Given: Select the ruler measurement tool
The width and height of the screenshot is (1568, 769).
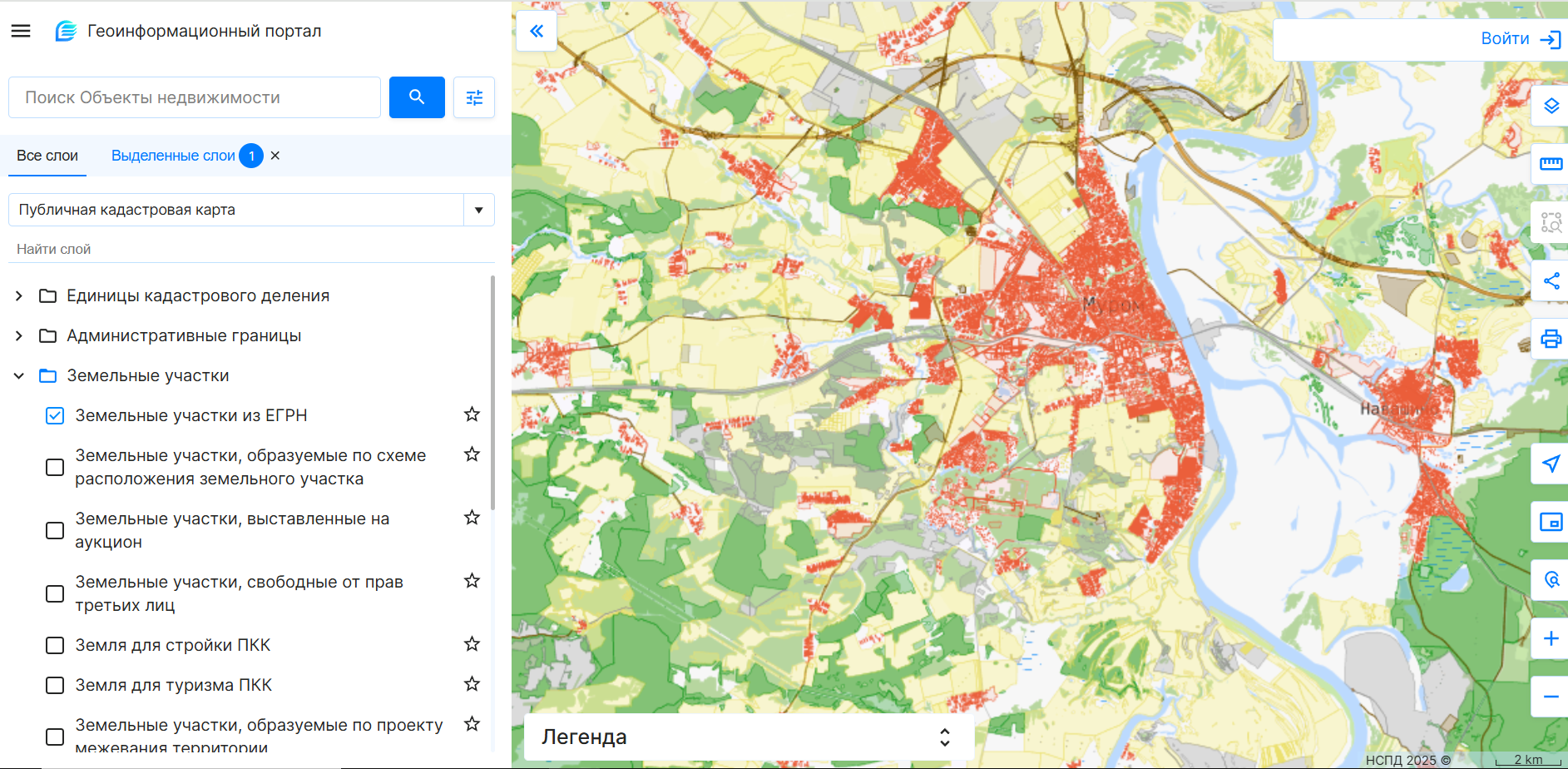Looking at the screenshot, I should point(1551,164).
